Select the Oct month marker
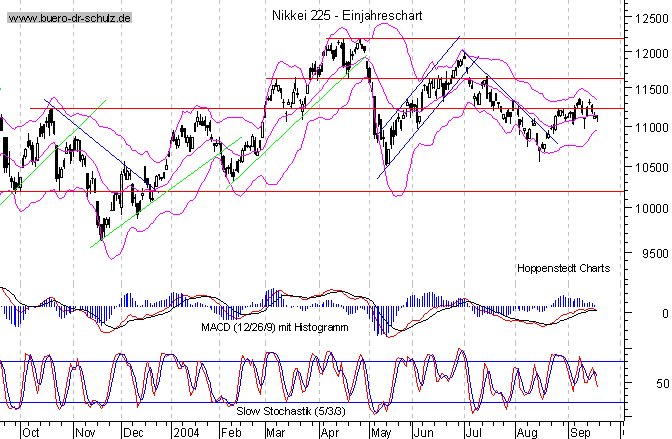 coord(32,432)
